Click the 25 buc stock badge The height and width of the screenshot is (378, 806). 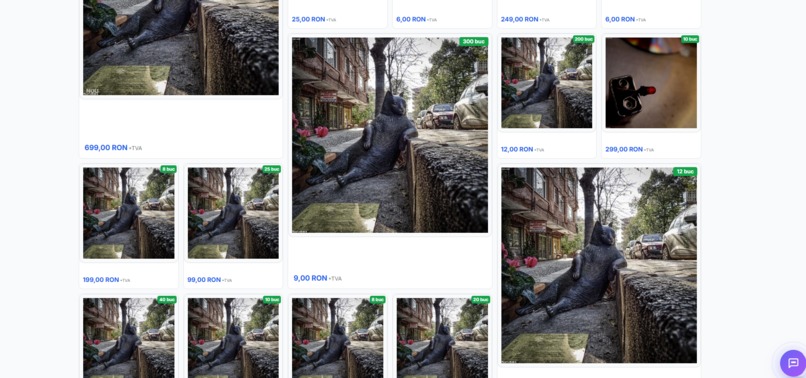point(271,169)
